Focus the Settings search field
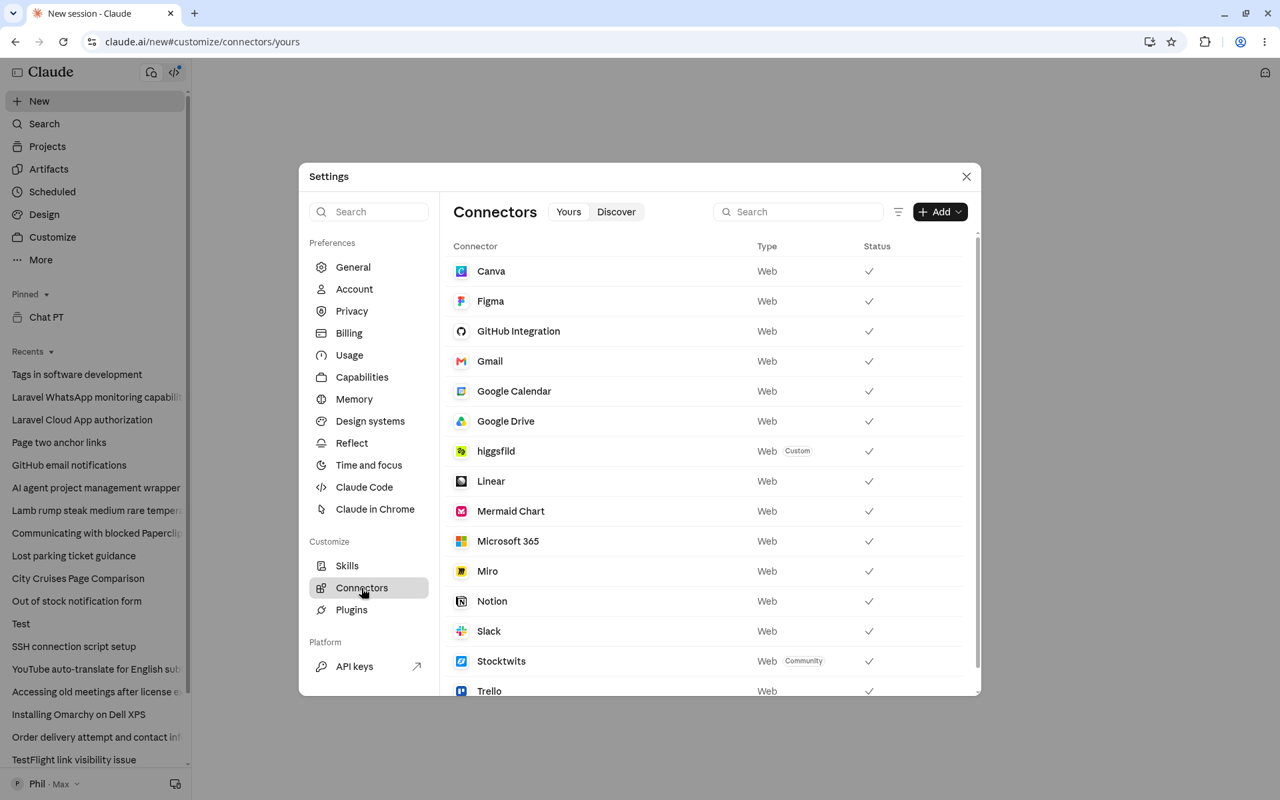The height and width of the screenshot is (800, 1280). (x=369, y=212)
